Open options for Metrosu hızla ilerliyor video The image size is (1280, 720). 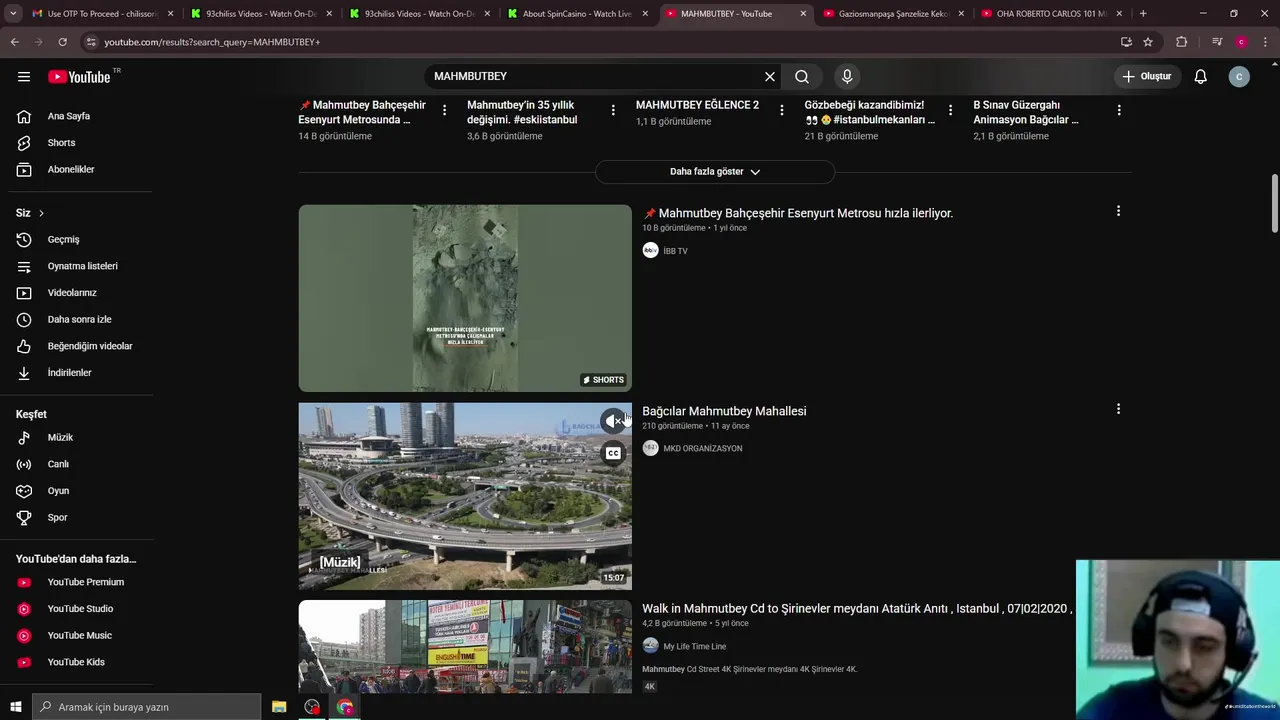click(1118, 211)
